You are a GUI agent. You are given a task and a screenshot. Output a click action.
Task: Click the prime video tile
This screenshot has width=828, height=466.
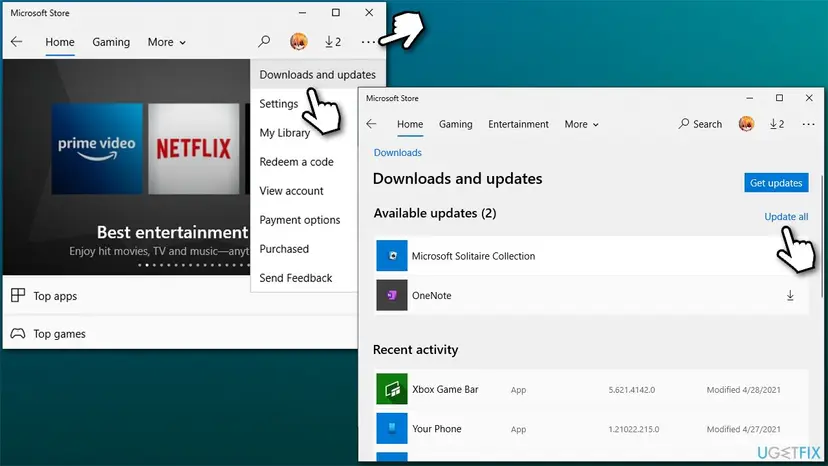97,148
